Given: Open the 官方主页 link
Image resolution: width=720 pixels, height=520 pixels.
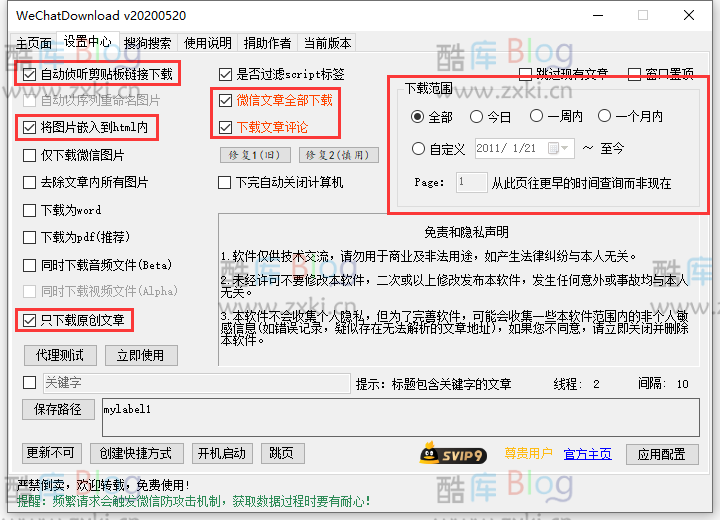Looking at the screenshot, I should coord(587,454).
